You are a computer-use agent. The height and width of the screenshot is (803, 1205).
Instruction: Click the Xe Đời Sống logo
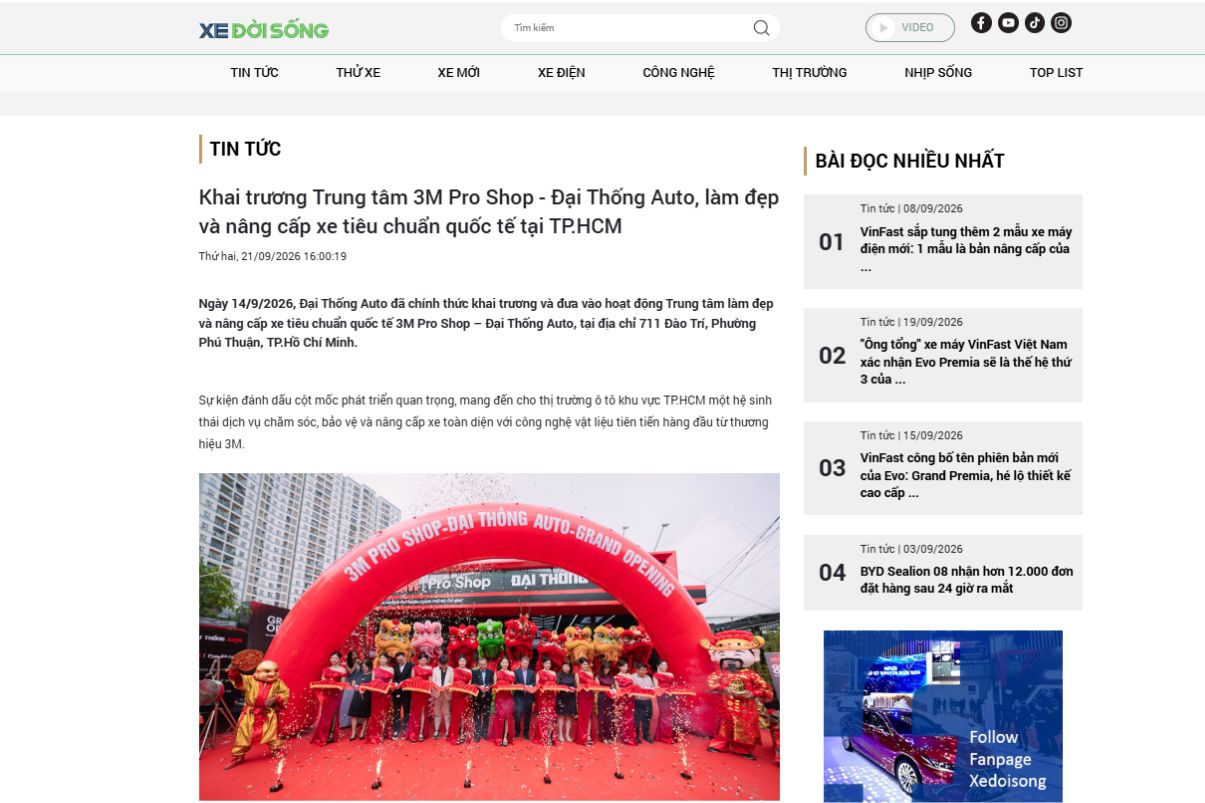(264, 30)
